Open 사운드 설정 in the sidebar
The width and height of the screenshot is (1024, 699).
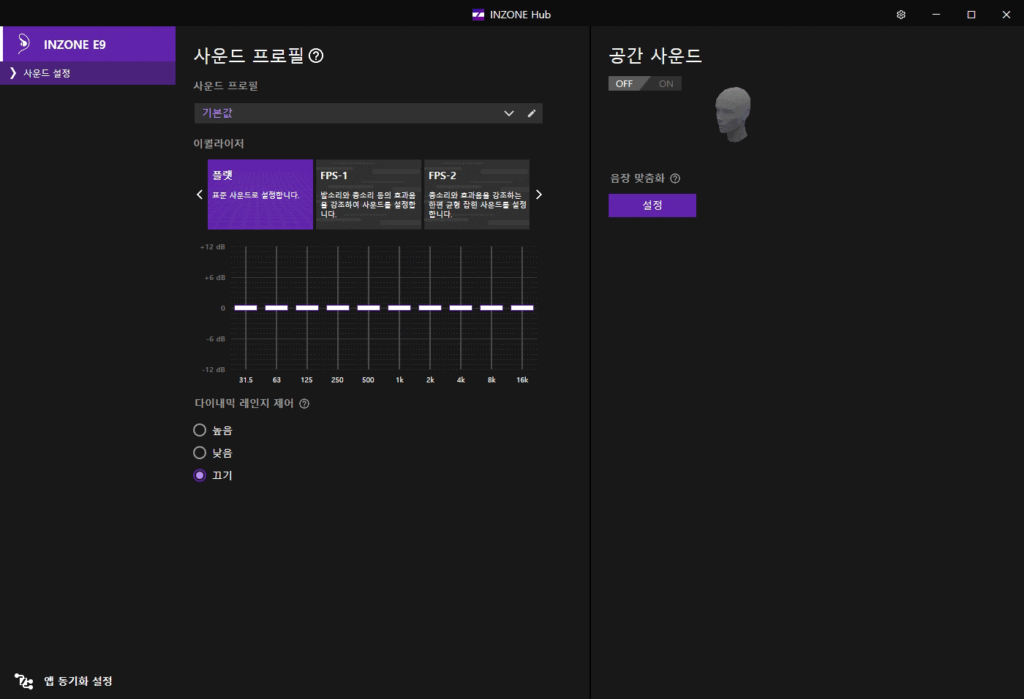(46, 74)
